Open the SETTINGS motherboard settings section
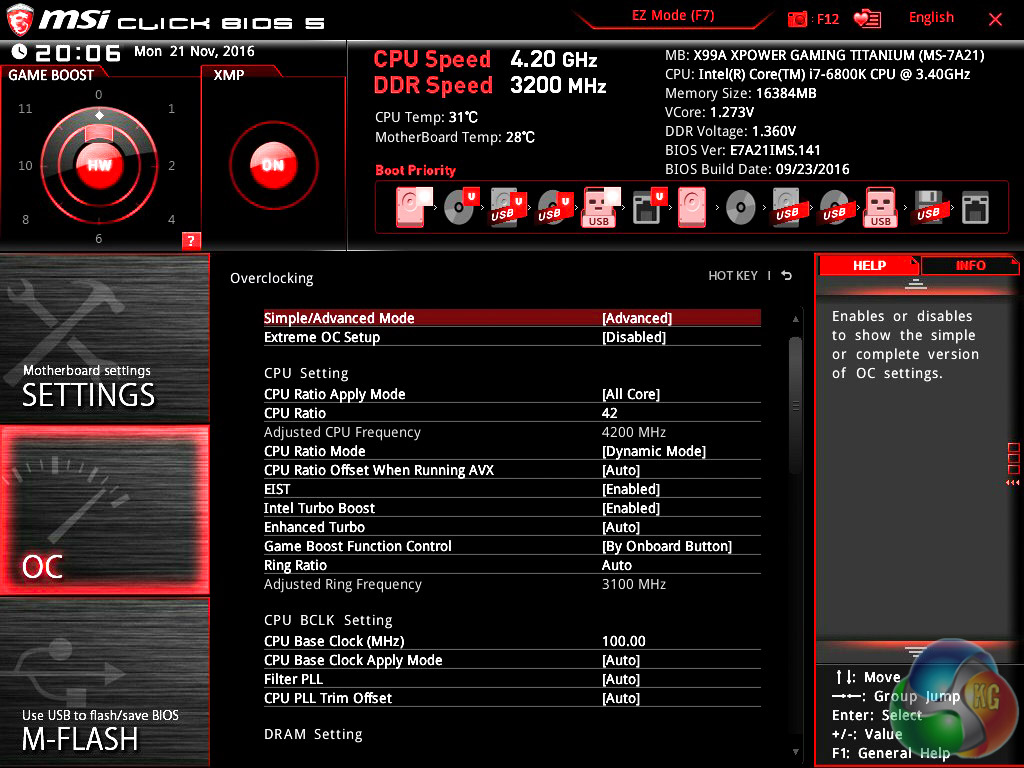This screenshot has width=1024, height=768. (104, 338)
